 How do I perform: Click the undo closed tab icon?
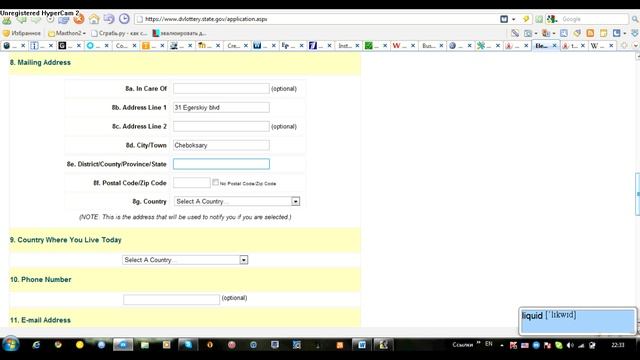pos(109,19)
